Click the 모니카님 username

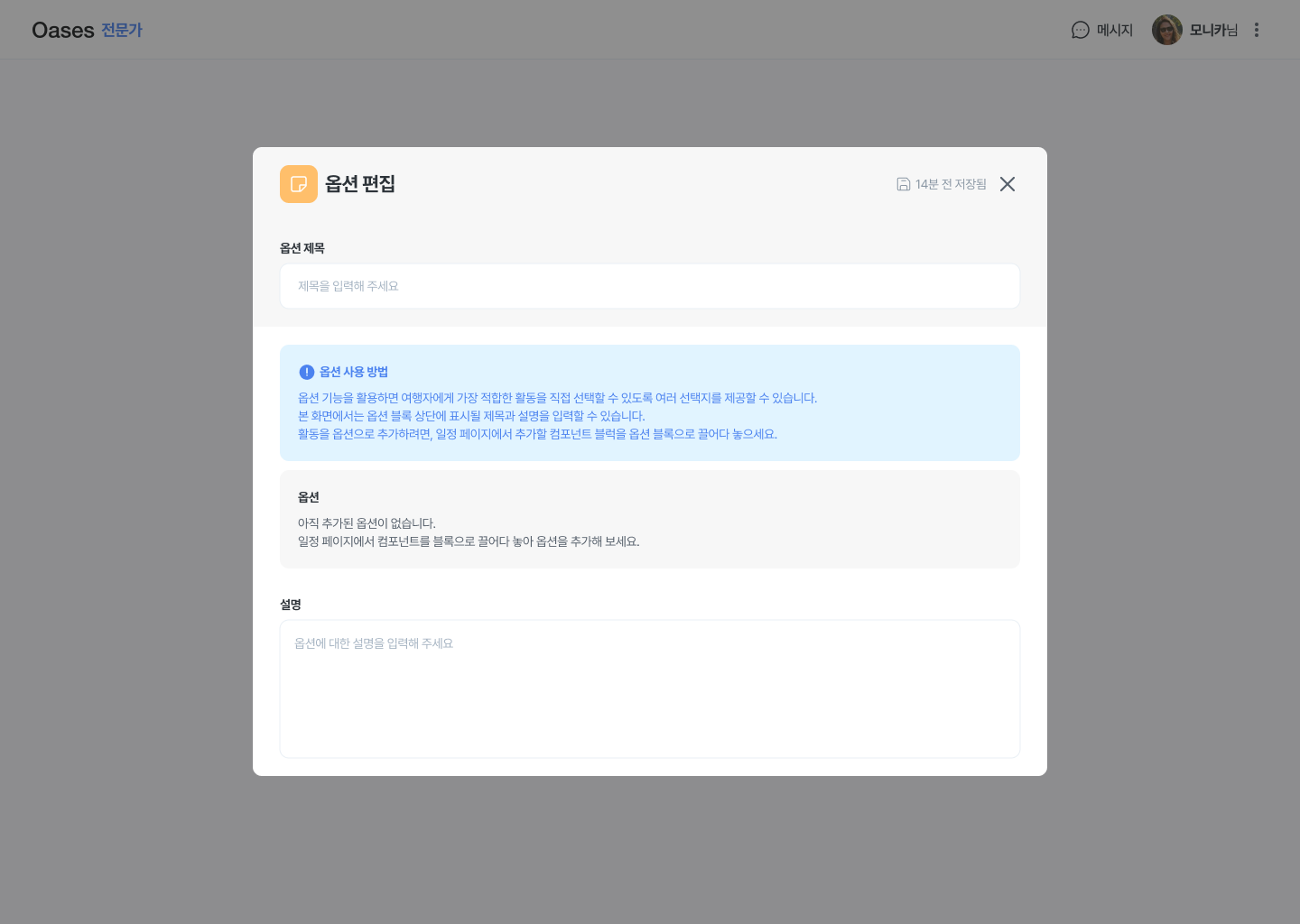point(1213,30)
